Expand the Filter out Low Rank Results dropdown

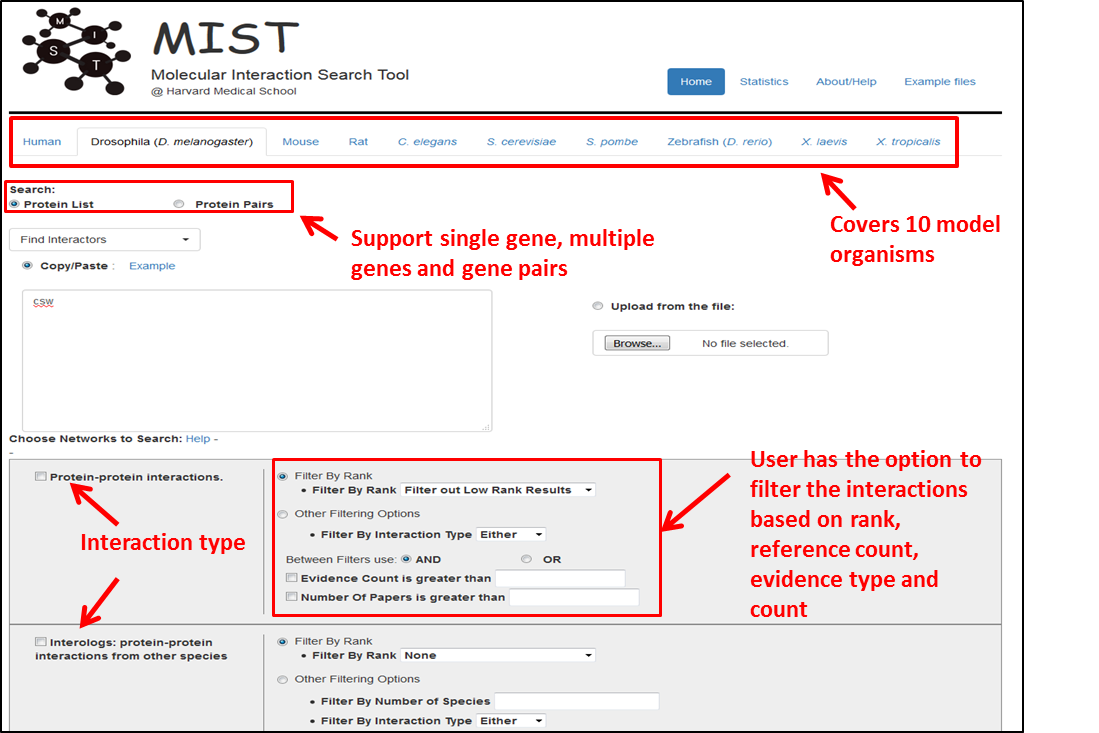point(497,490)
